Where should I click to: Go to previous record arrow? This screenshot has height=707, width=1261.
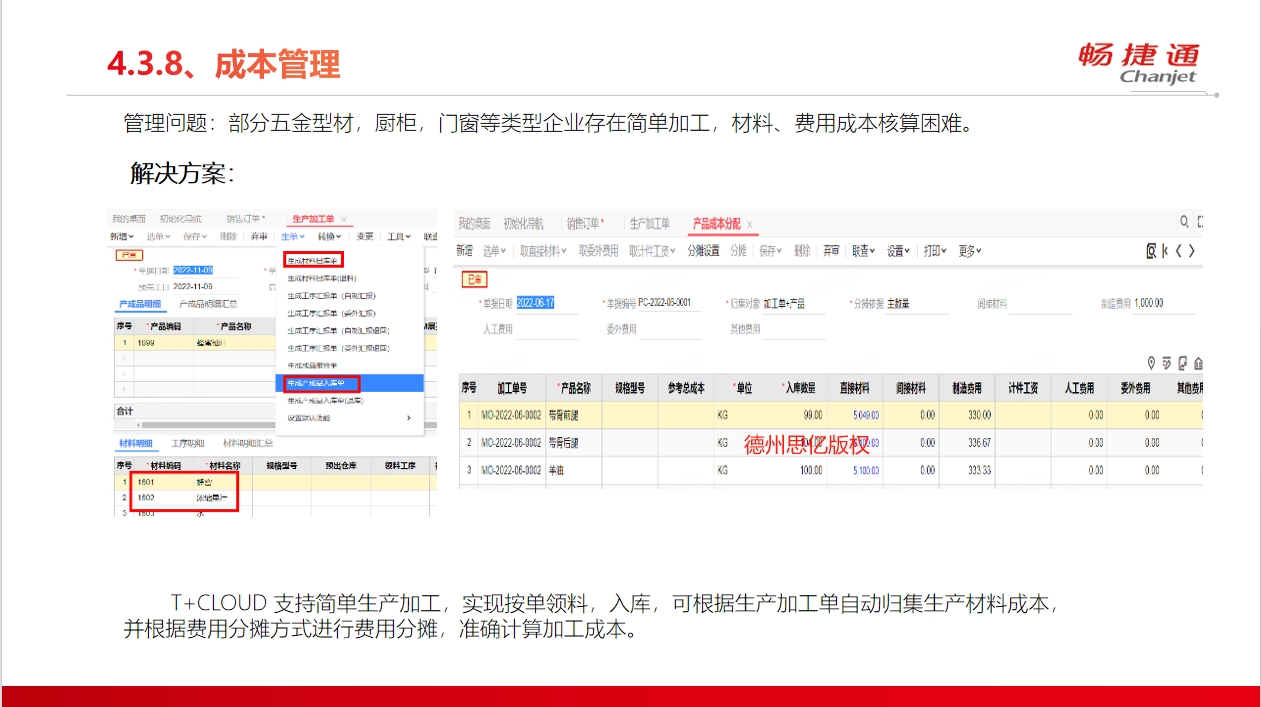pyautogui.click(x=1179, y=251)
